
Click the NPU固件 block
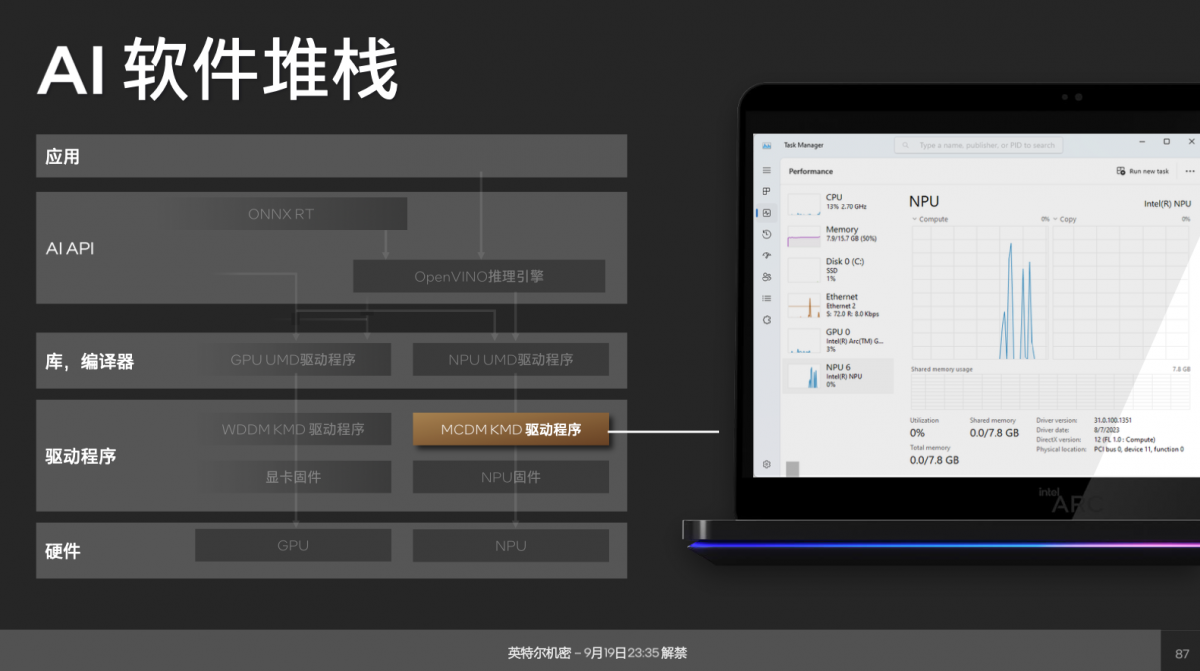click(511, 477)
